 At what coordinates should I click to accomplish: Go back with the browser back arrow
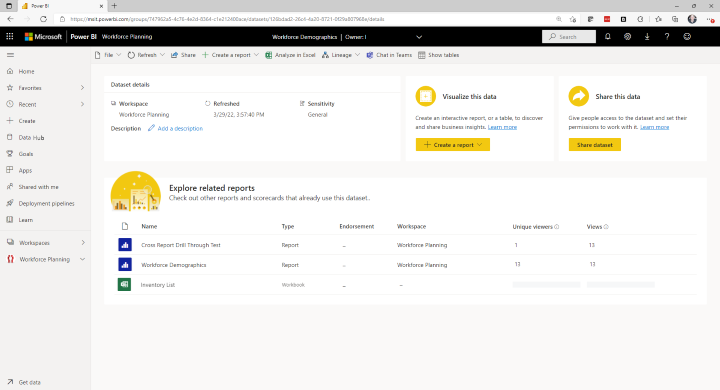[x=11, y=19]
